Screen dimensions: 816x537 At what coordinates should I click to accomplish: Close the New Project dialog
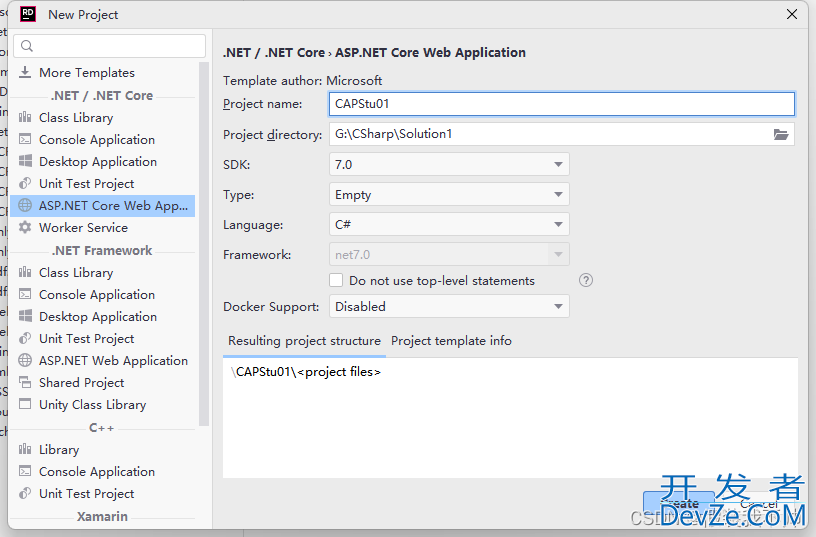point(792,14)
